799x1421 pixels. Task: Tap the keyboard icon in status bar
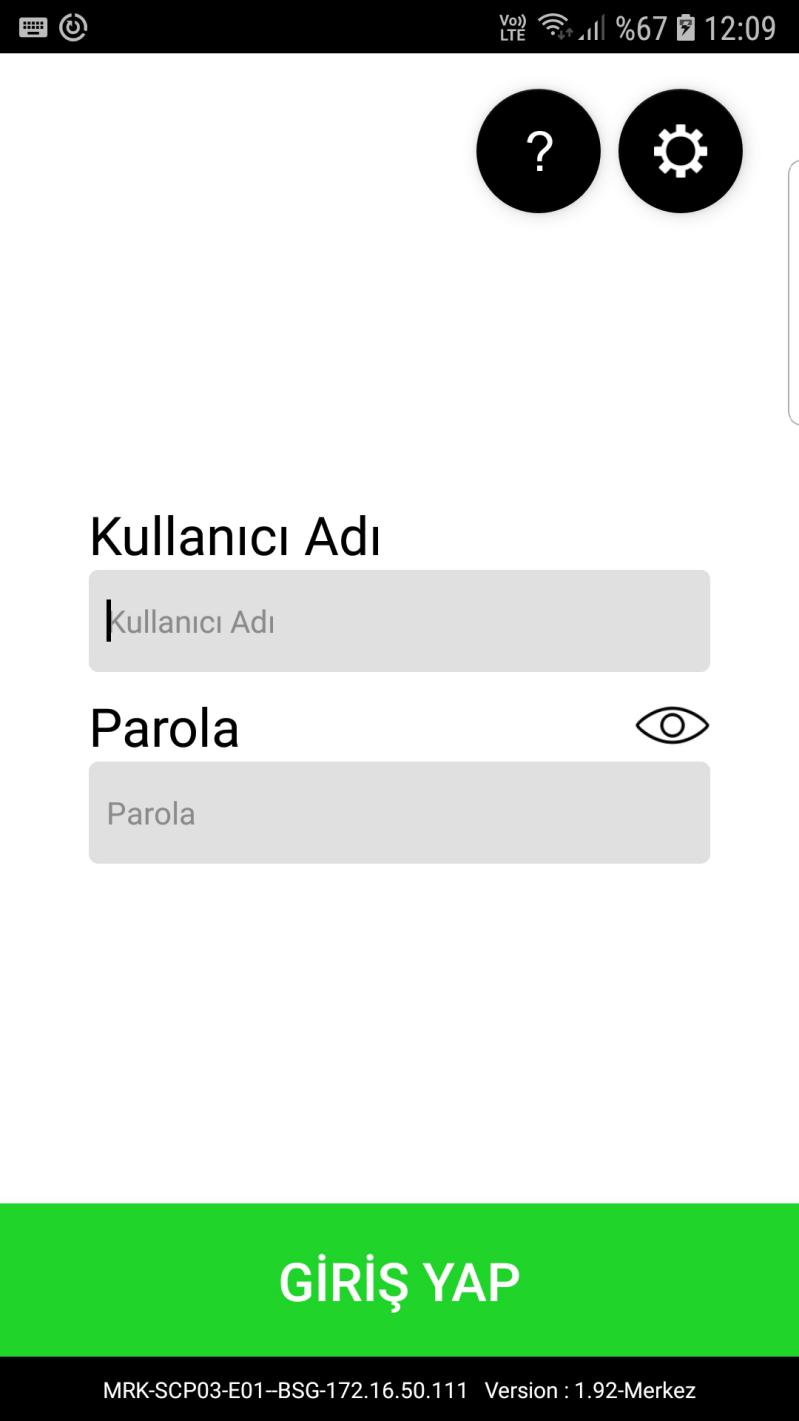[33, 27]
